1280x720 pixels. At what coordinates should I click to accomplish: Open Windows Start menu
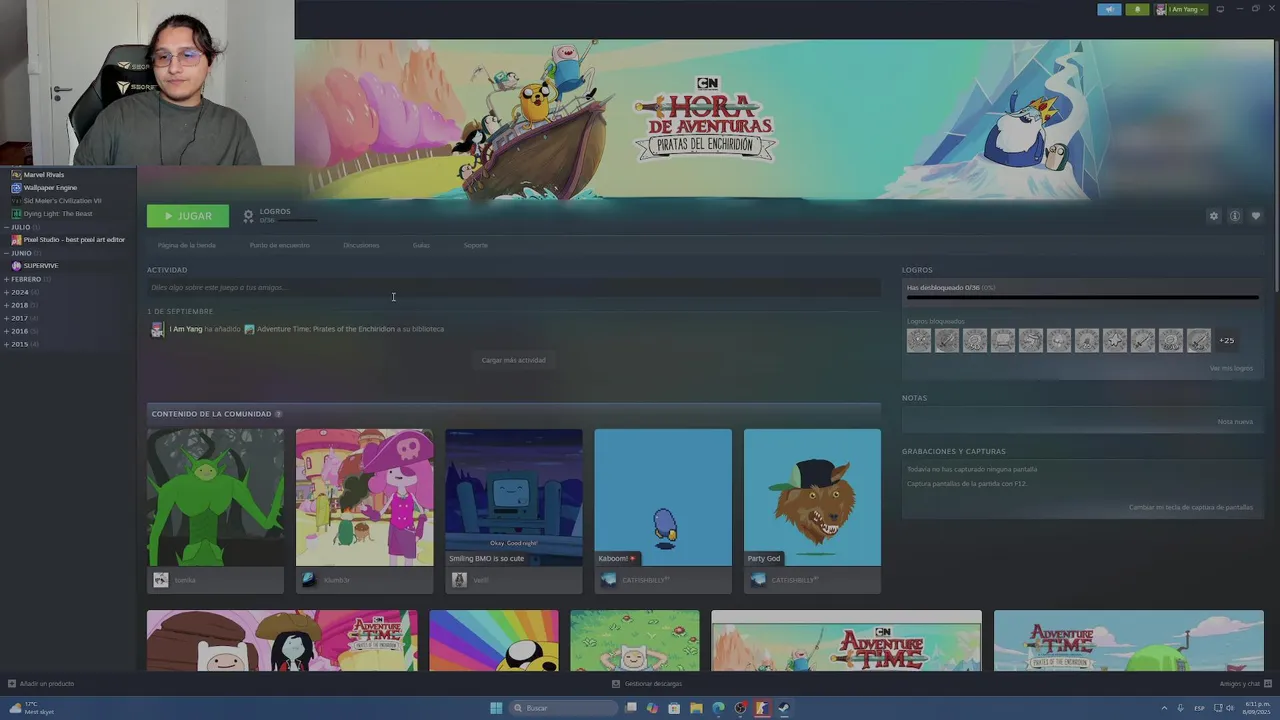click(x=496, y=708)
